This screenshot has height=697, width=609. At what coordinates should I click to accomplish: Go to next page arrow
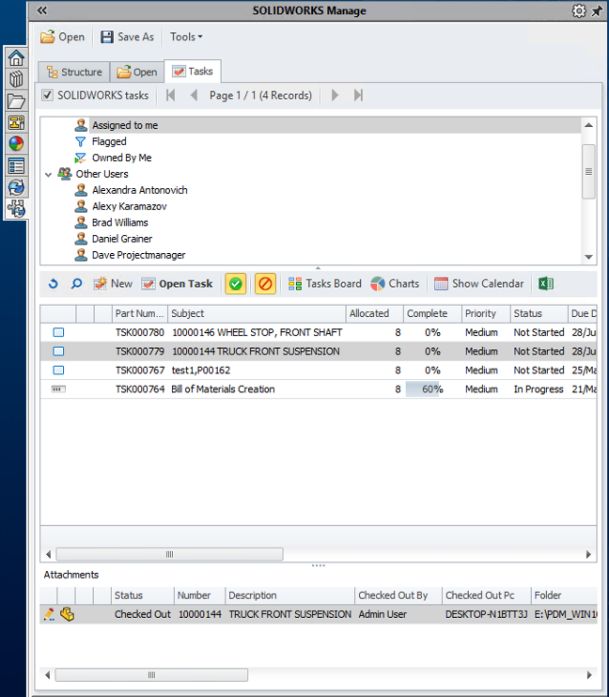click(335, 95)
